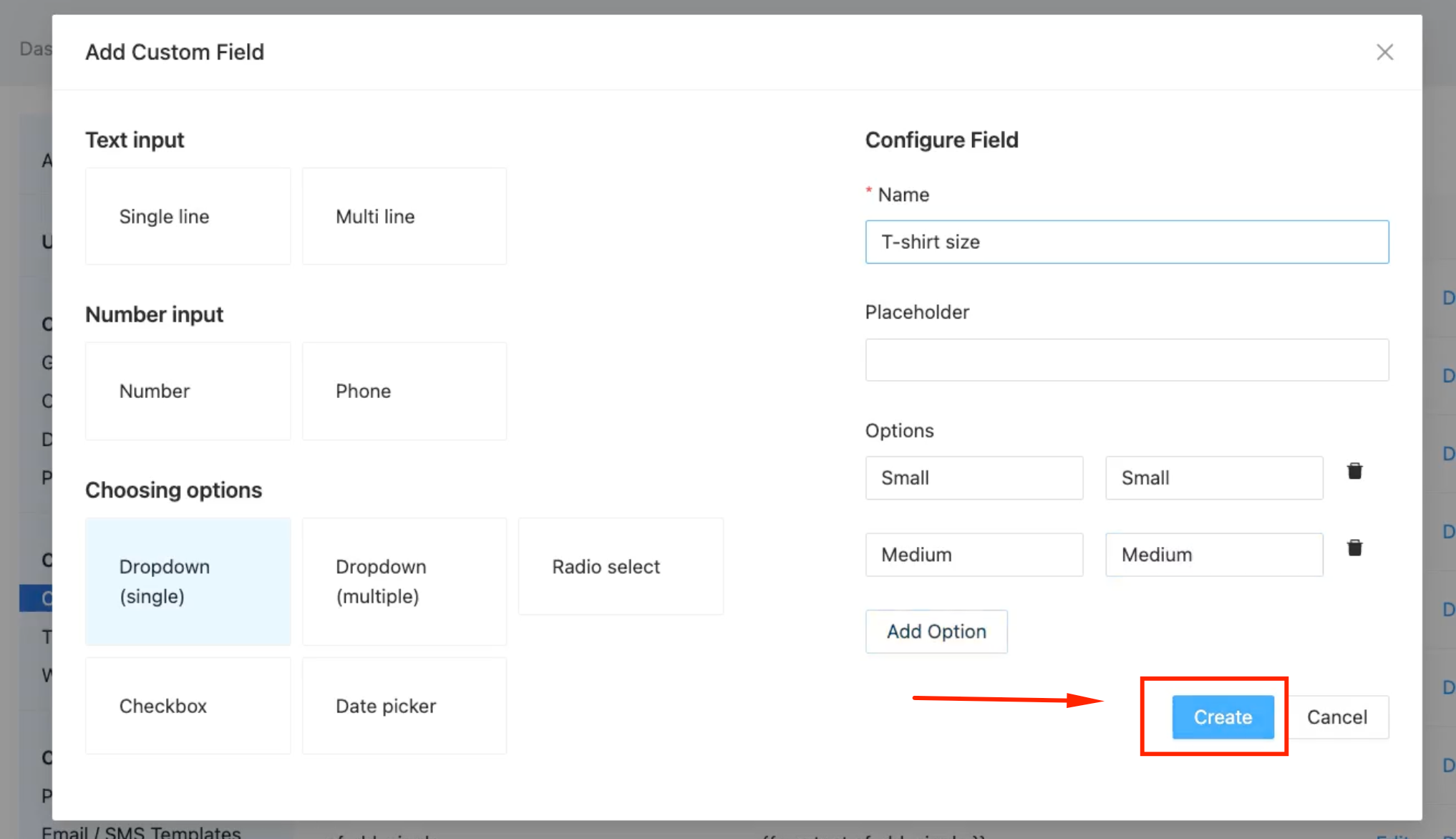Screen dimensions: 1456x839
Task: Edit the first Medium option label
Action: coord(974,555)
